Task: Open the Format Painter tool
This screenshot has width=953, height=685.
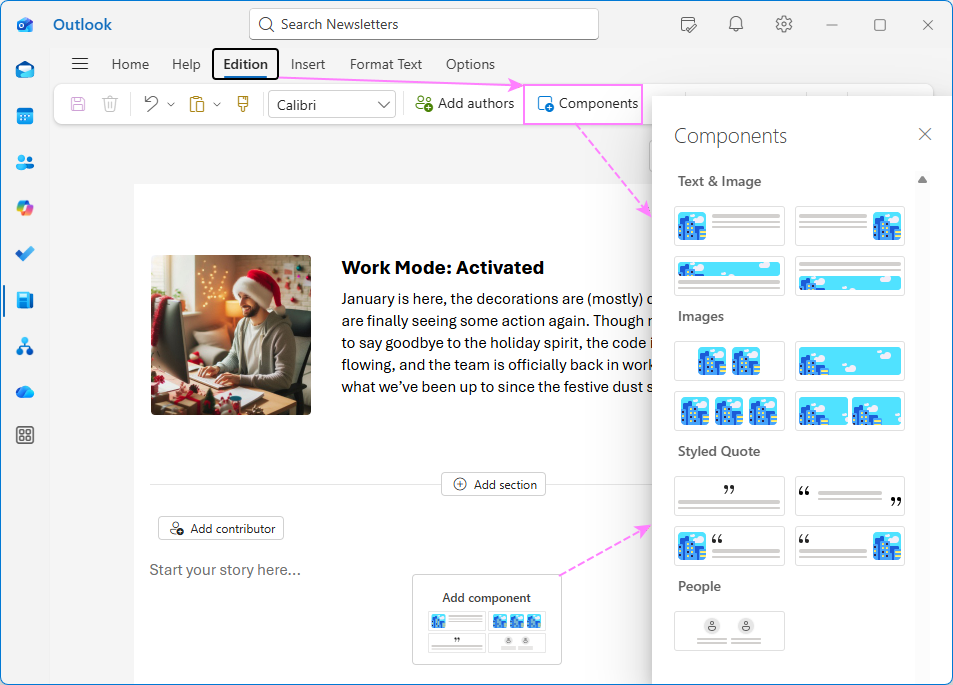Action: coord(242,103)
